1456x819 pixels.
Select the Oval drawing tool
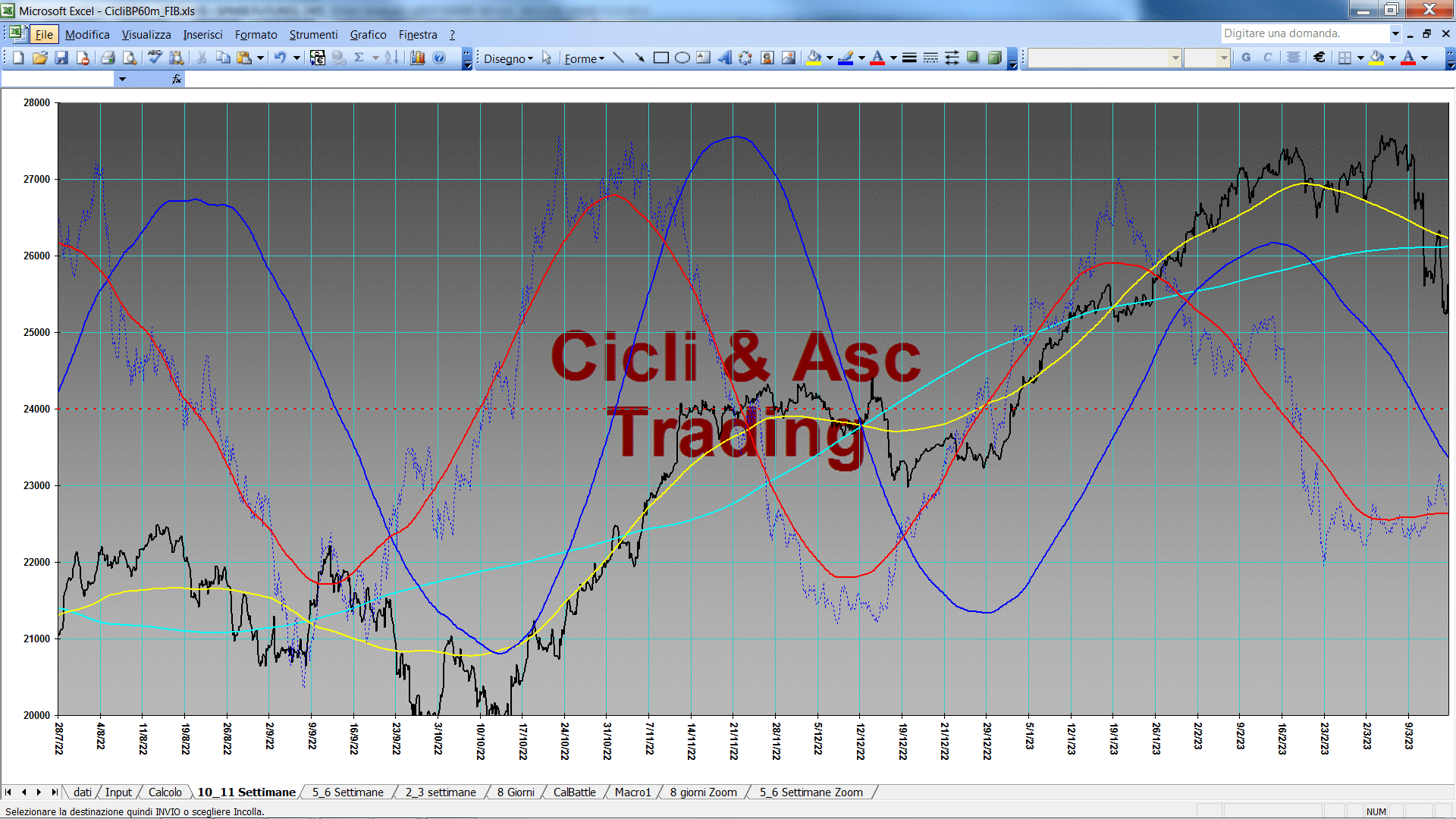click(682, 58)
